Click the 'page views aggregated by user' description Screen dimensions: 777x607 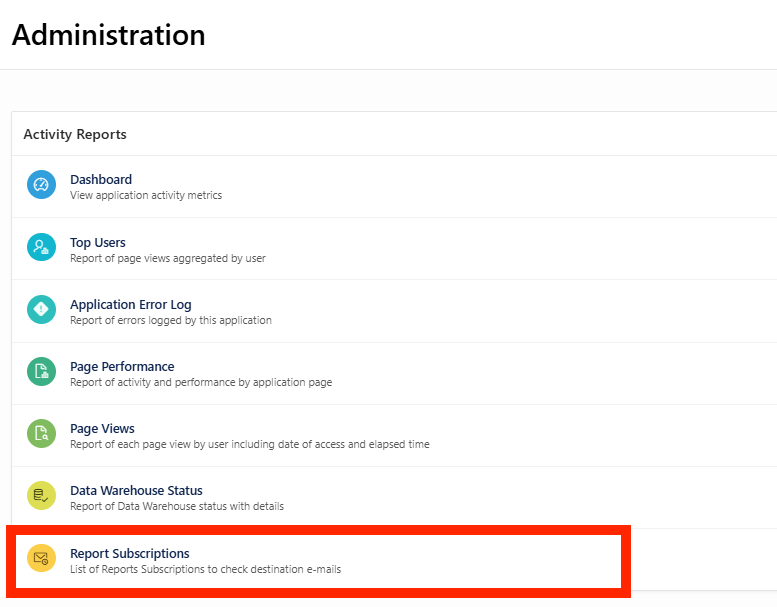pyautogui.click(x=168, y=258)
